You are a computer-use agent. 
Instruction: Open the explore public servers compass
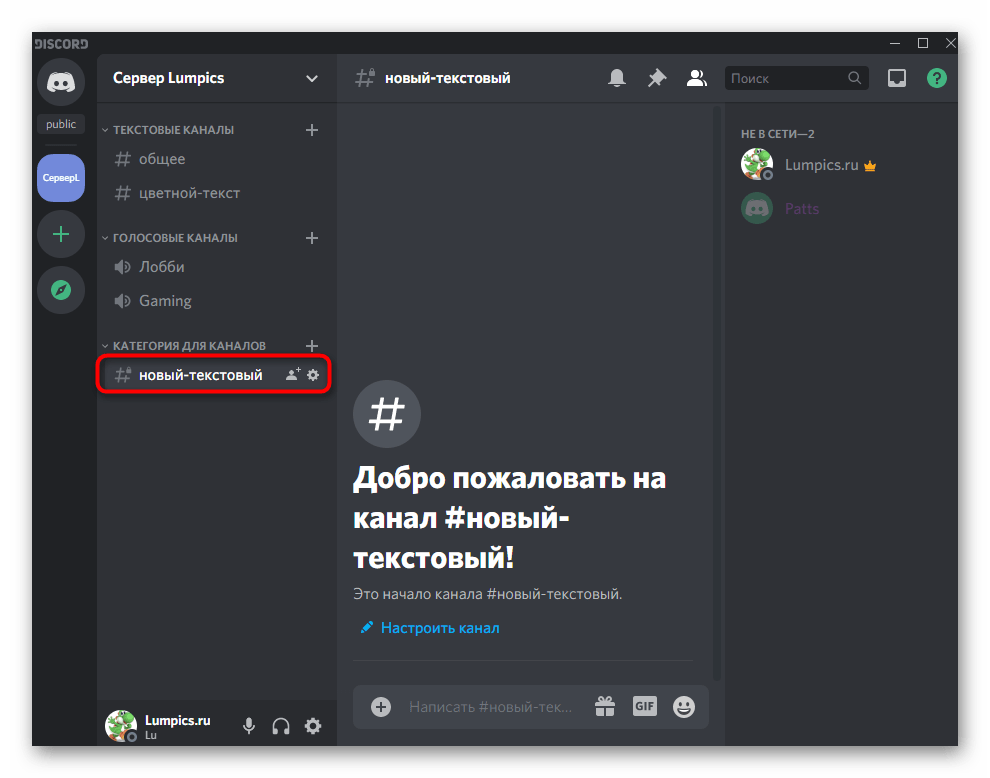click(x=61, y=290)
